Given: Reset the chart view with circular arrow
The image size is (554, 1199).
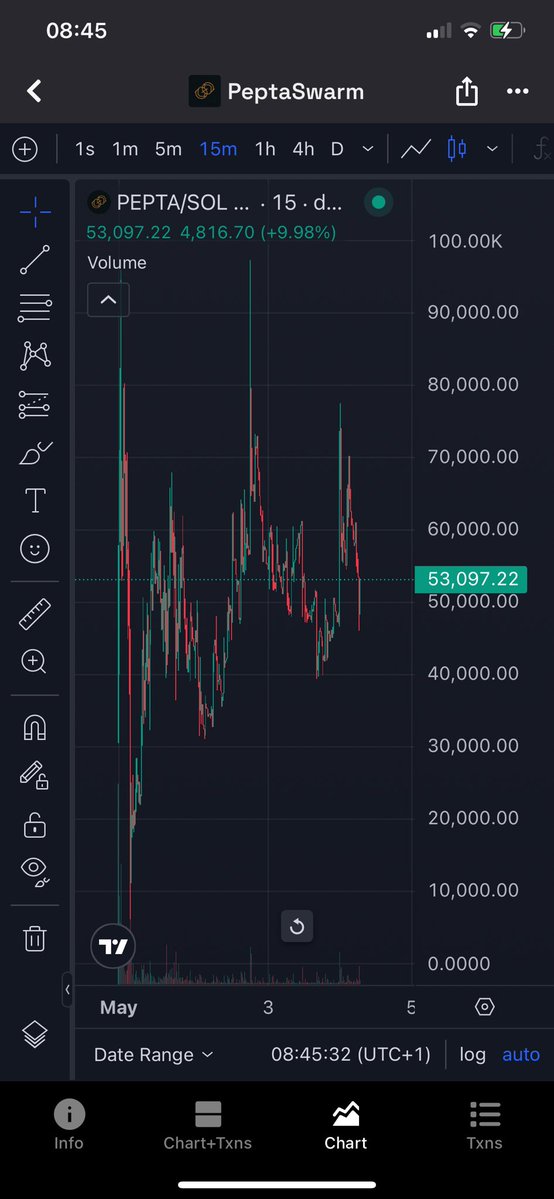Looking at the screenshot, I should coord(297,928).
